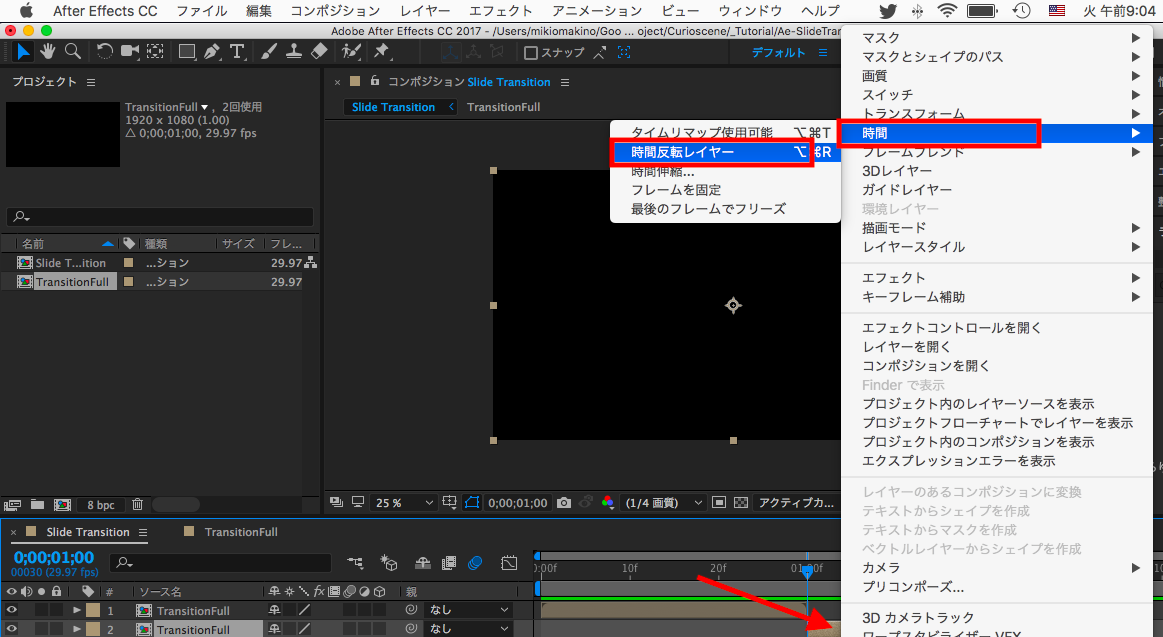
Task: Take a snapshot with camera icon
Action: (x=565, y=503)
